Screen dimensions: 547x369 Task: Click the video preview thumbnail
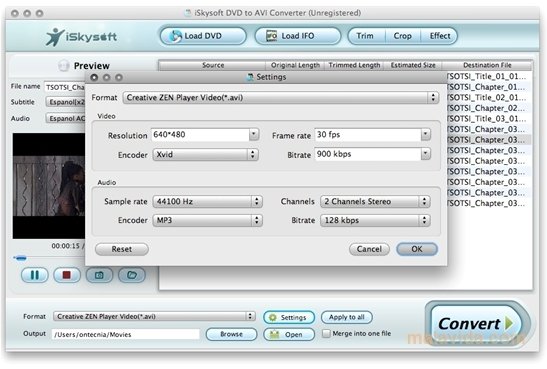point(49,186)
